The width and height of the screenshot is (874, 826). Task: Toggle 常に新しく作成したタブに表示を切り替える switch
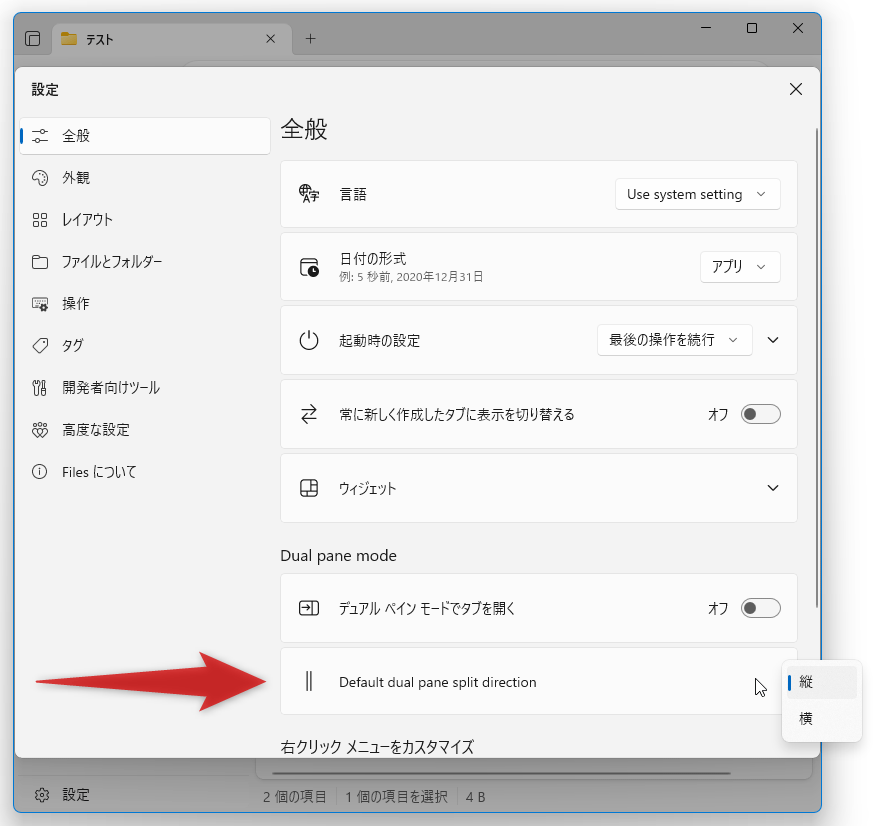tap(760, 414)
